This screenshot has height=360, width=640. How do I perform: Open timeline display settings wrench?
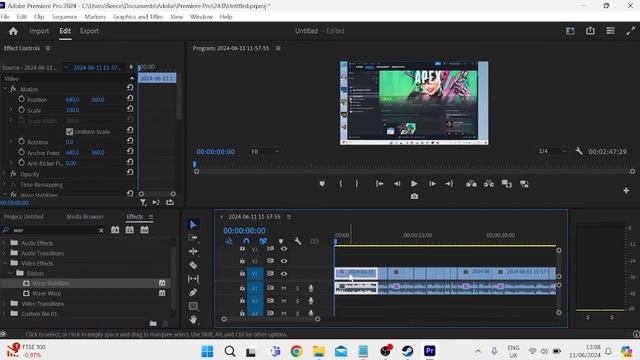pyautogui.click(x=298, y=241)
